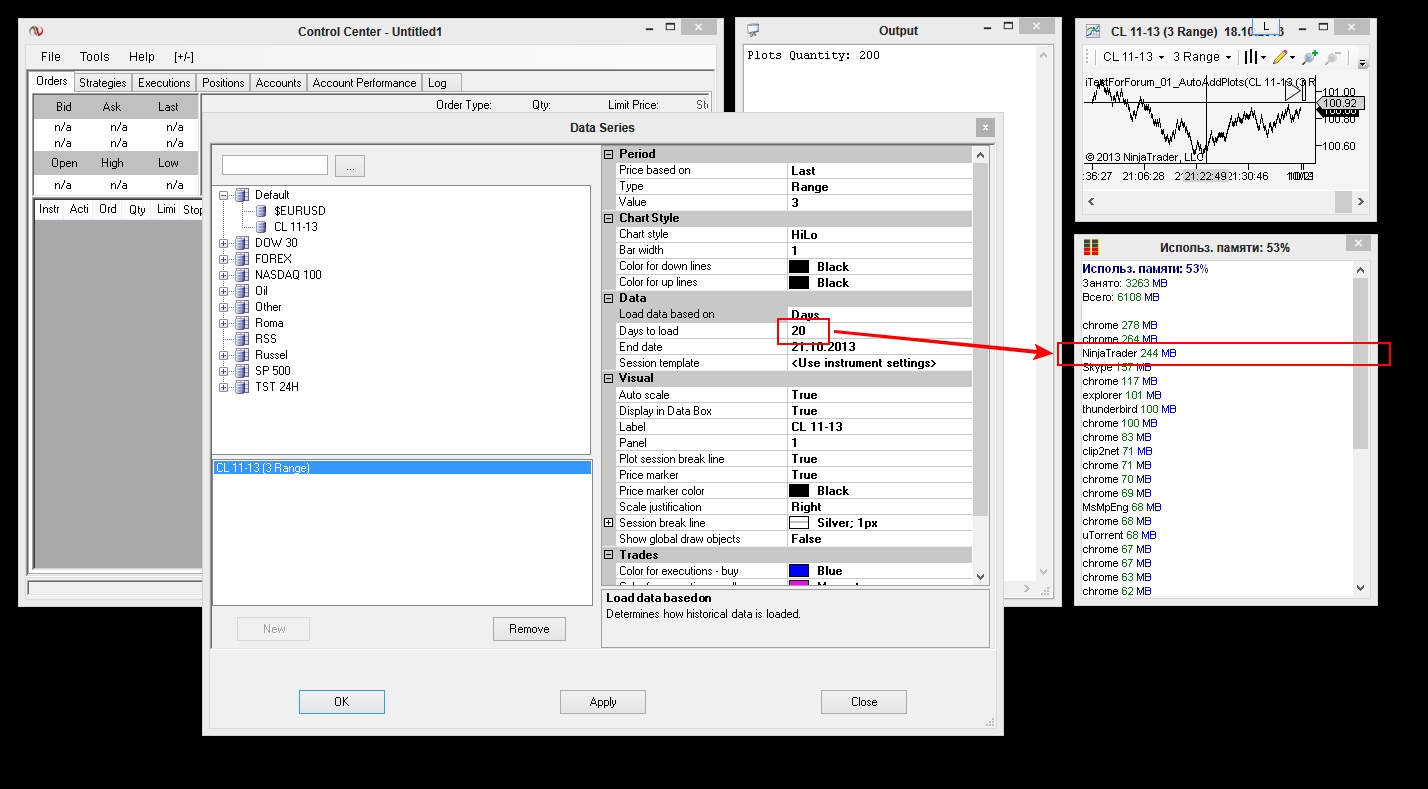Click the NinjaTrader logo in Control Center title bar
Viewport: 1428px width, 789px height.
coord(37,31)
